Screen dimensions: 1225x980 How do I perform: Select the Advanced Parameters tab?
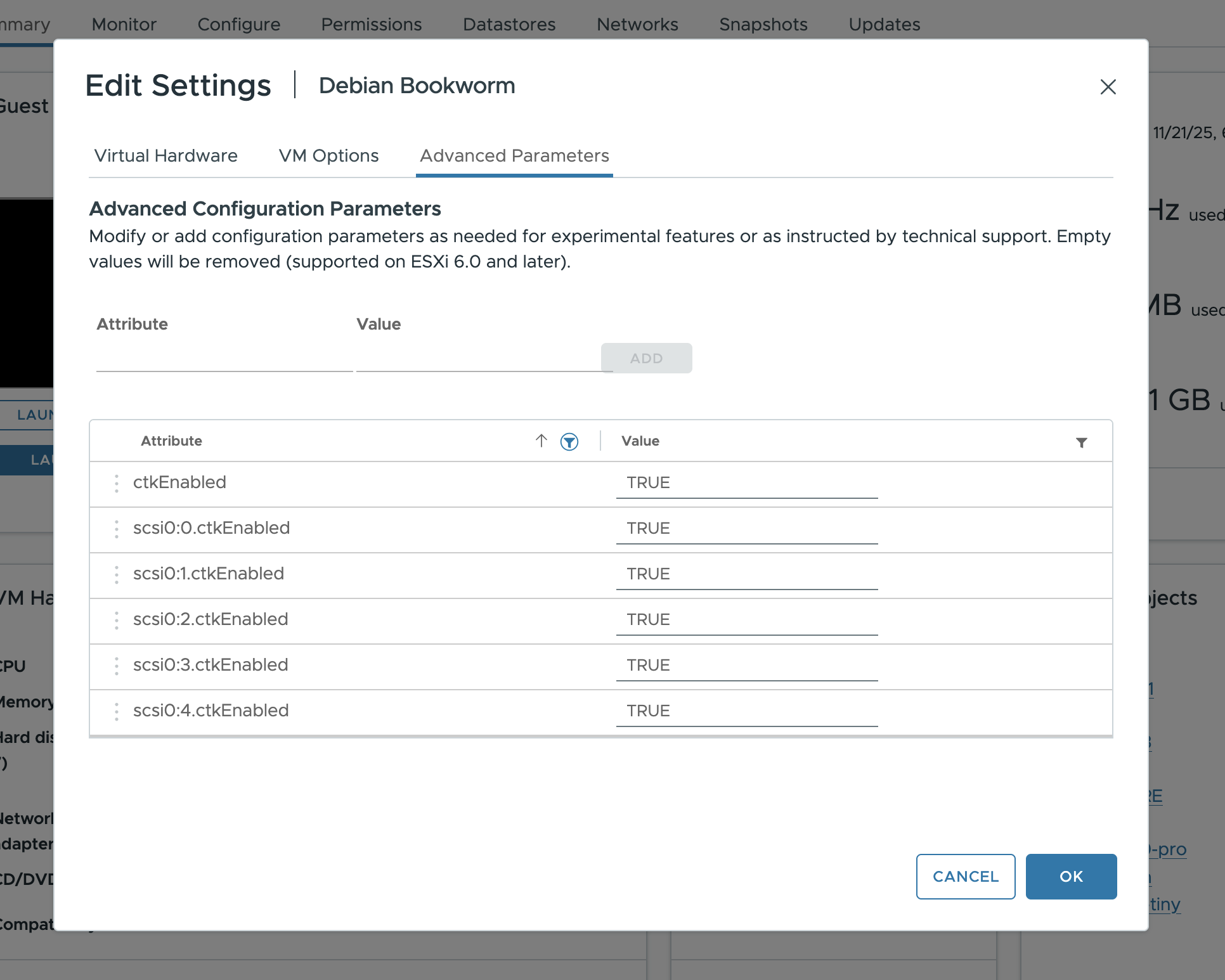514,156
